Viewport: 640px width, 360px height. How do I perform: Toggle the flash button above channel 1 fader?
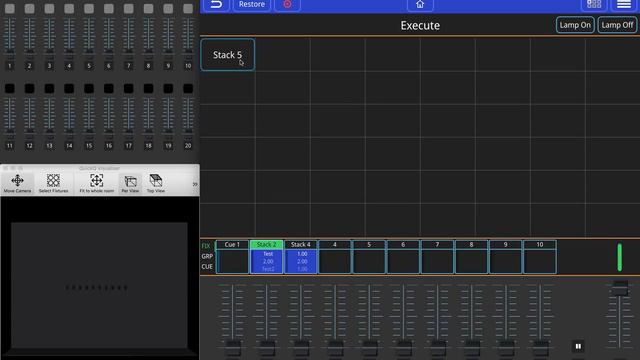coord(10,9)
